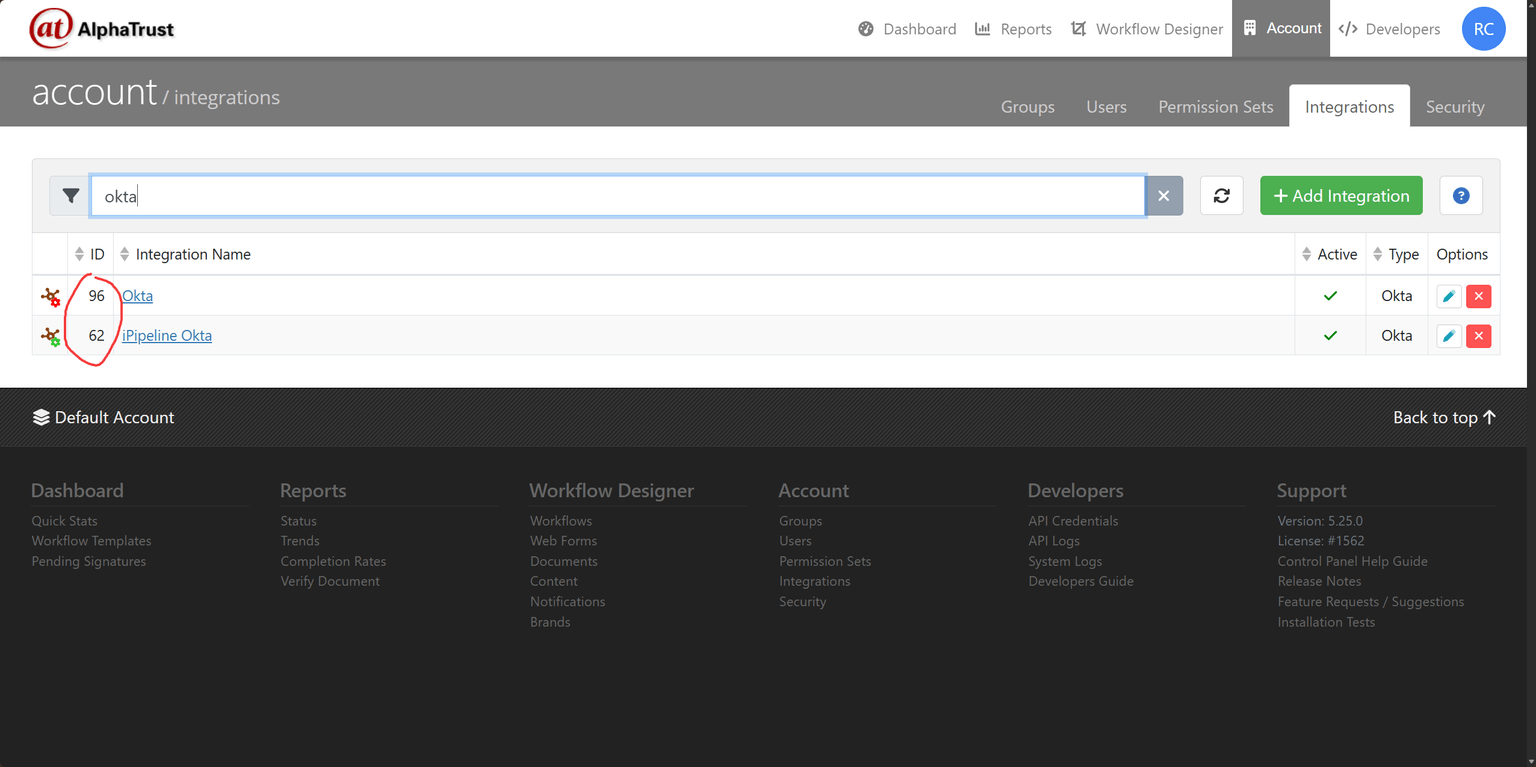
Task: Switch to the Security tab
Action: [1455, 106]
